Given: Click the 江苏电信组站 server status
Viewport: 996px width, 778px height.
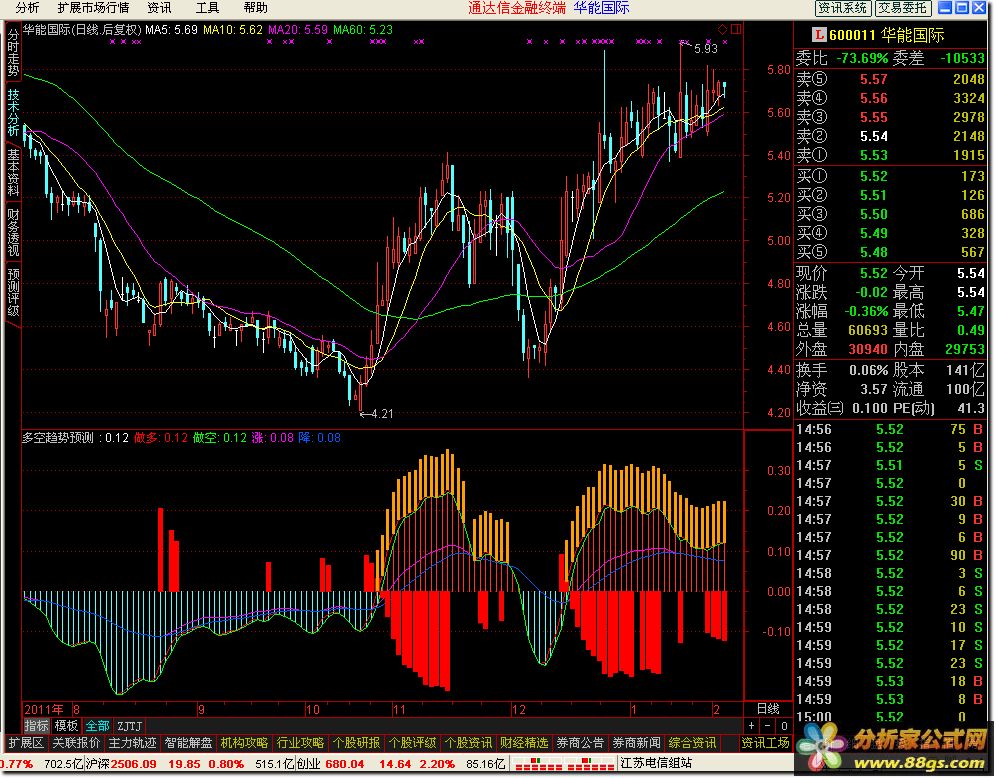Looking at the screenshot, I should click(x=656, y=763).
